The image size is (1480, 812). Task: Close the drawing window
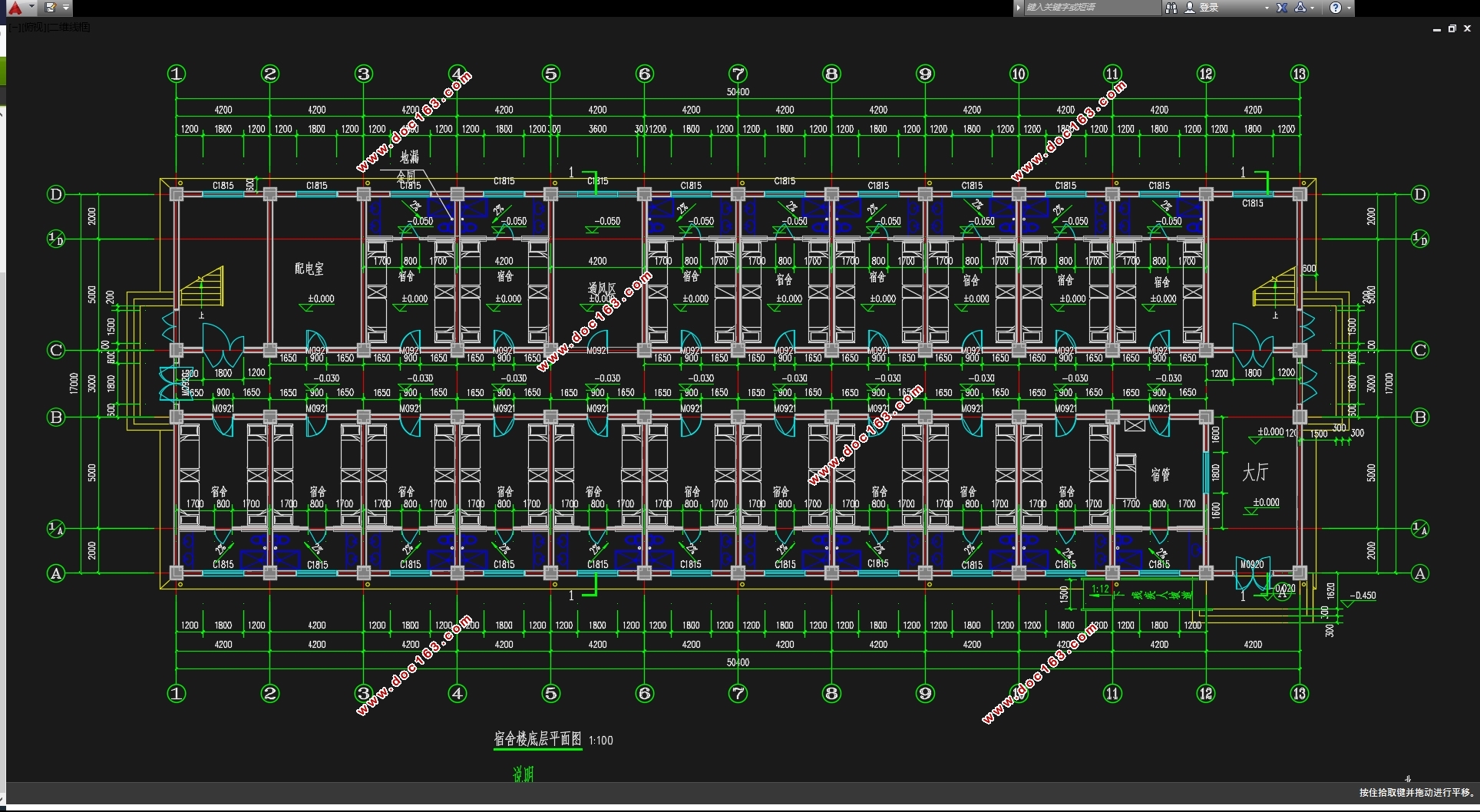click(1467, 28)
